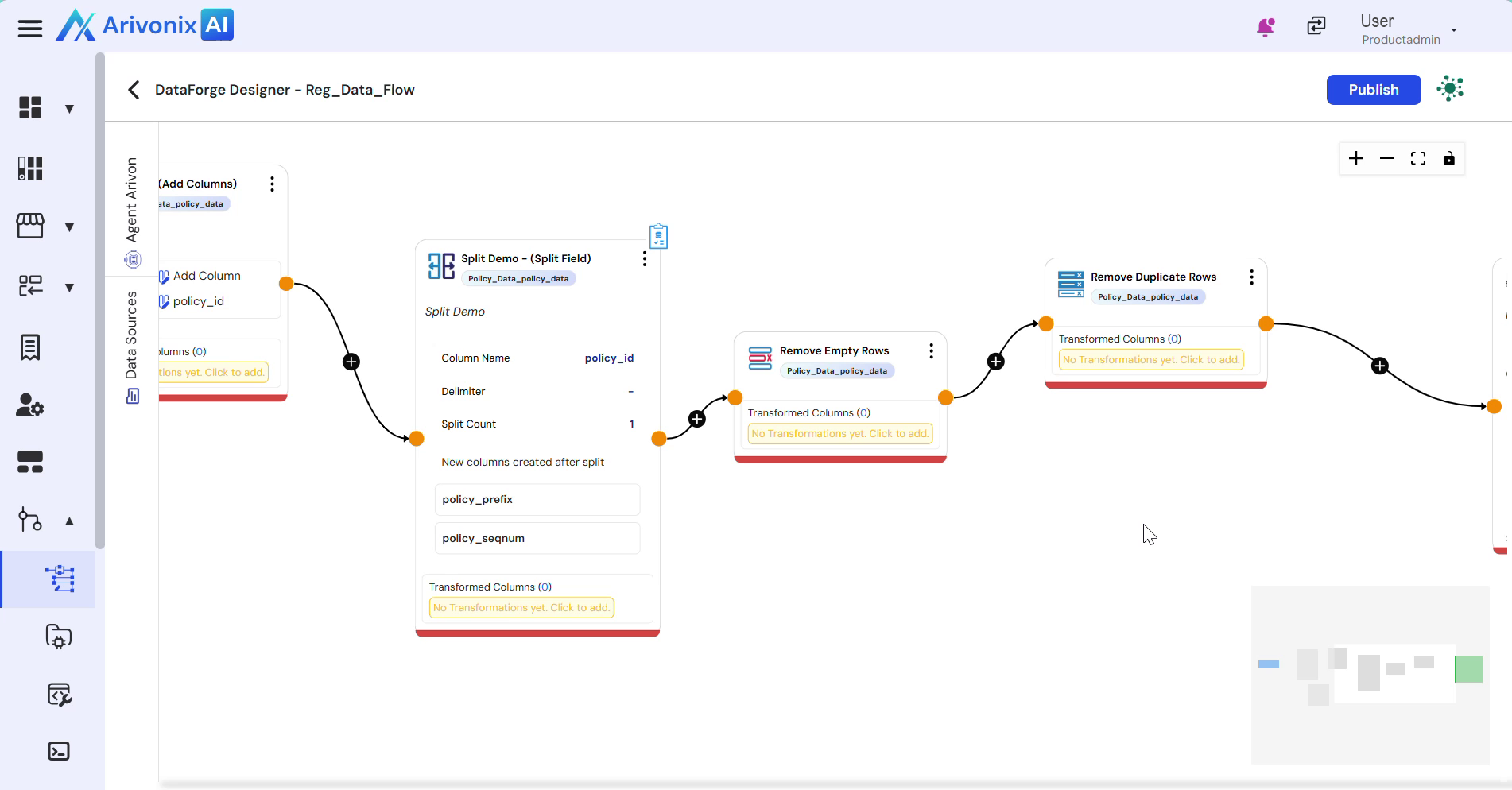1512x790 pixels.
Task: Collapse the pipeline sidebar section arrow
Action: click(x=69, y=521)
